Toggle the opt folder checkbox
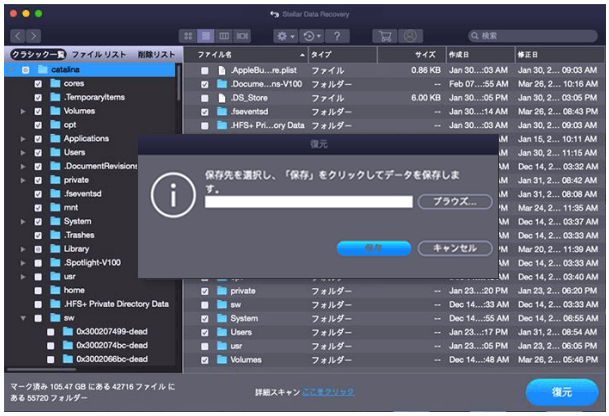Screen dimensions: 609x416 point(38,125)
